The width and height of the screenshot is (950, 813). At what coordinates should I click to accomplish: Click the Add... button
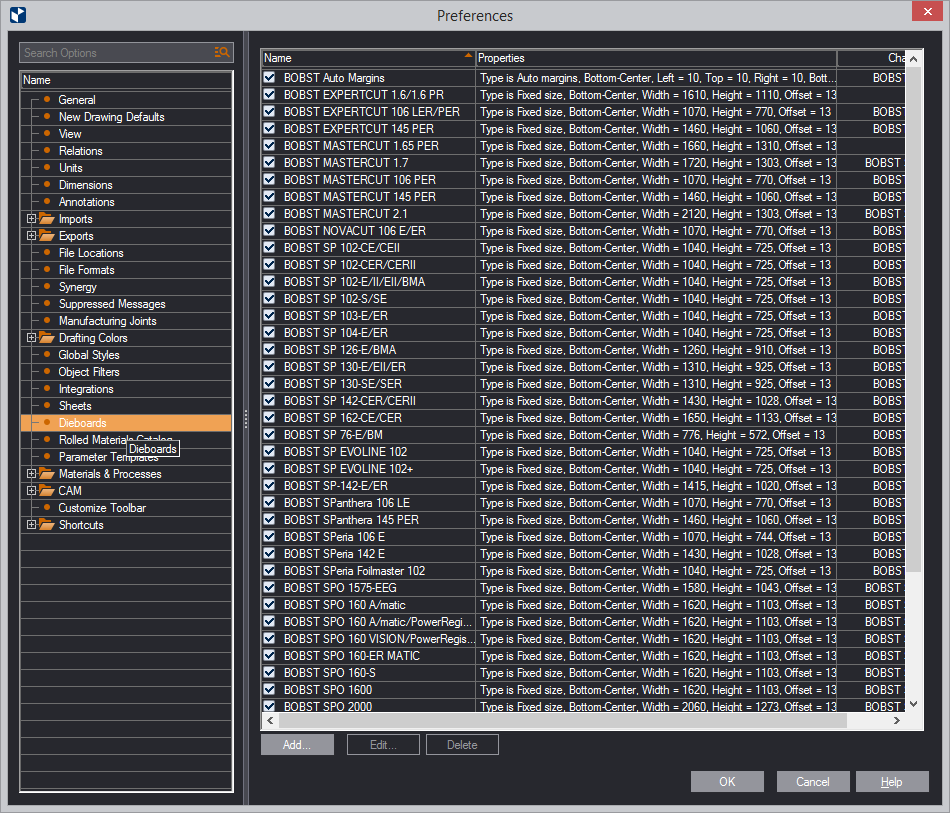pyautogui.click(x=297, y=745)
